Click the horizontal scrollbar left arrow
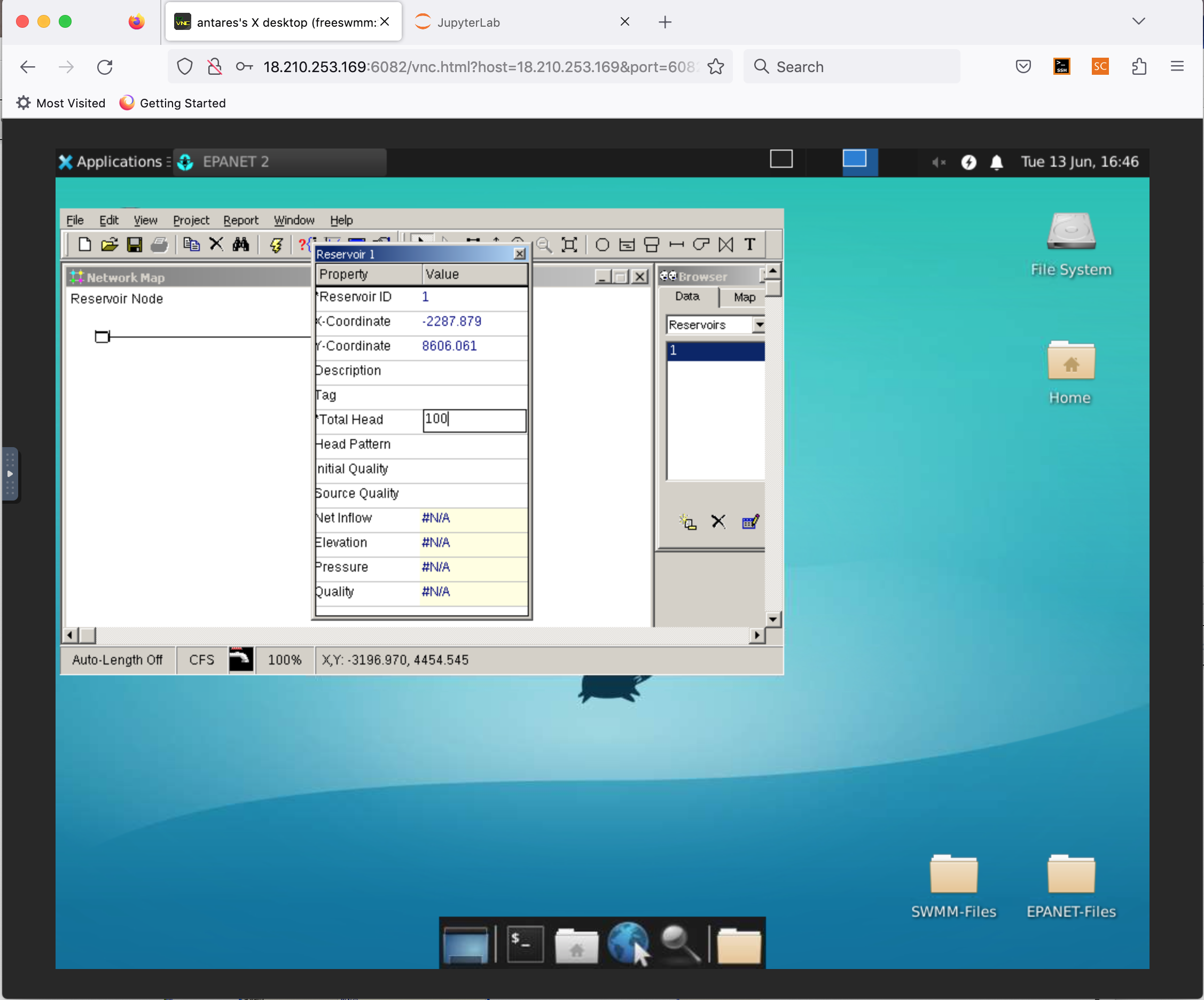This screenshot has width=1204, height=1000. pyautogui.click(x=70, y=635)
